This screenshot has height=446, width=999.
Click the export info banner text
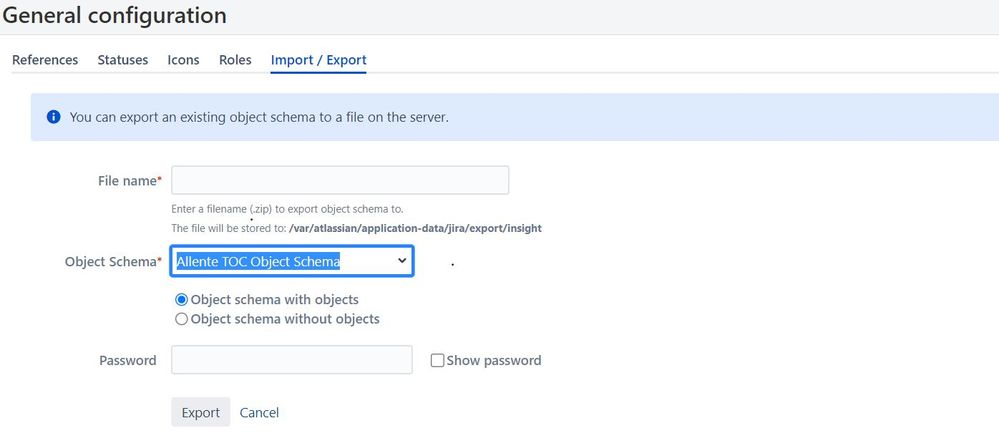coord(259,117)
